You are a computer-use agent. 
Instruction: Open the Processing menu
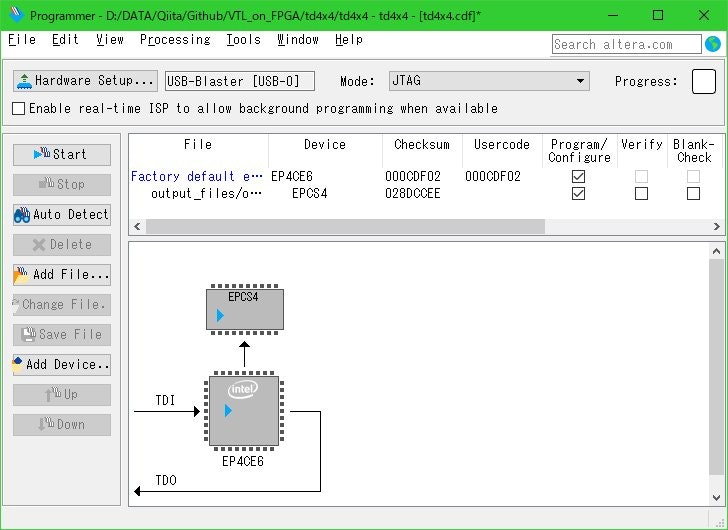175,40
